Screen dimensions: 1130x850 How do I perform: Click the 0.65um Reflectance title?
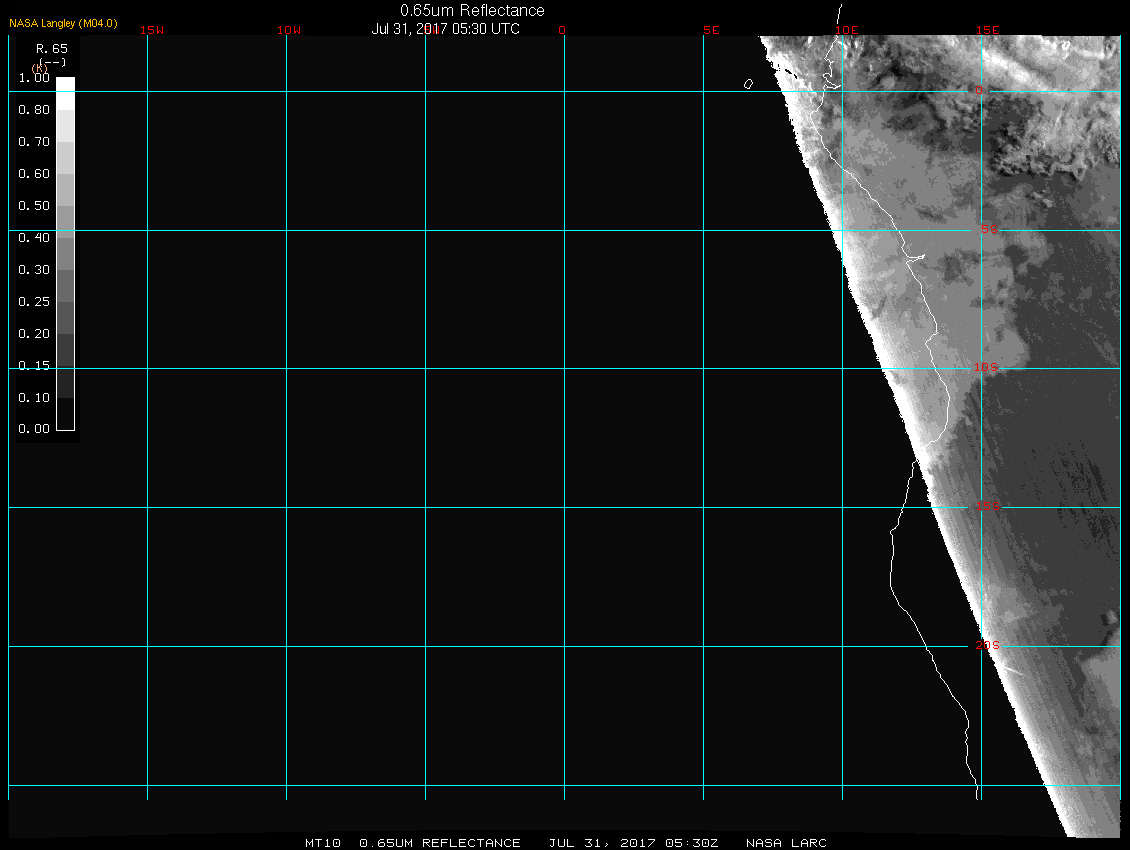pyautogui.click(x=472, y=10)
